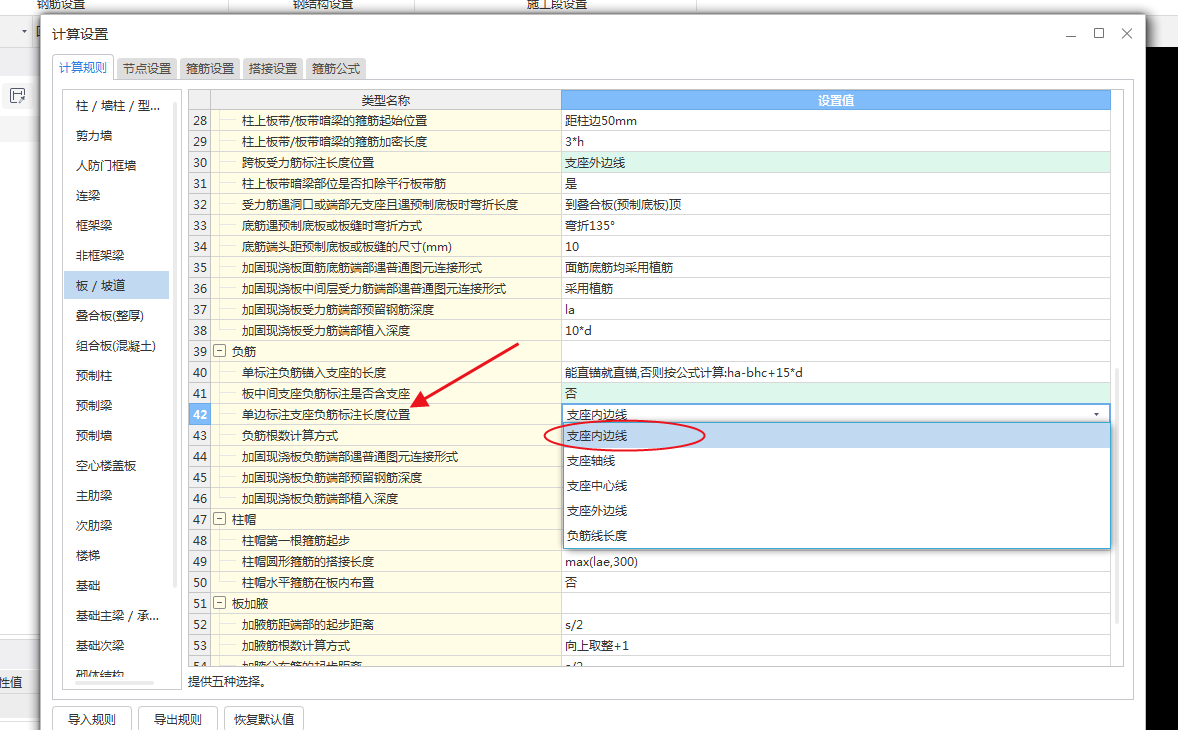The image size is (1178, 730).
Task: Select 预制梁 in the component list
Action: [117, 406]
